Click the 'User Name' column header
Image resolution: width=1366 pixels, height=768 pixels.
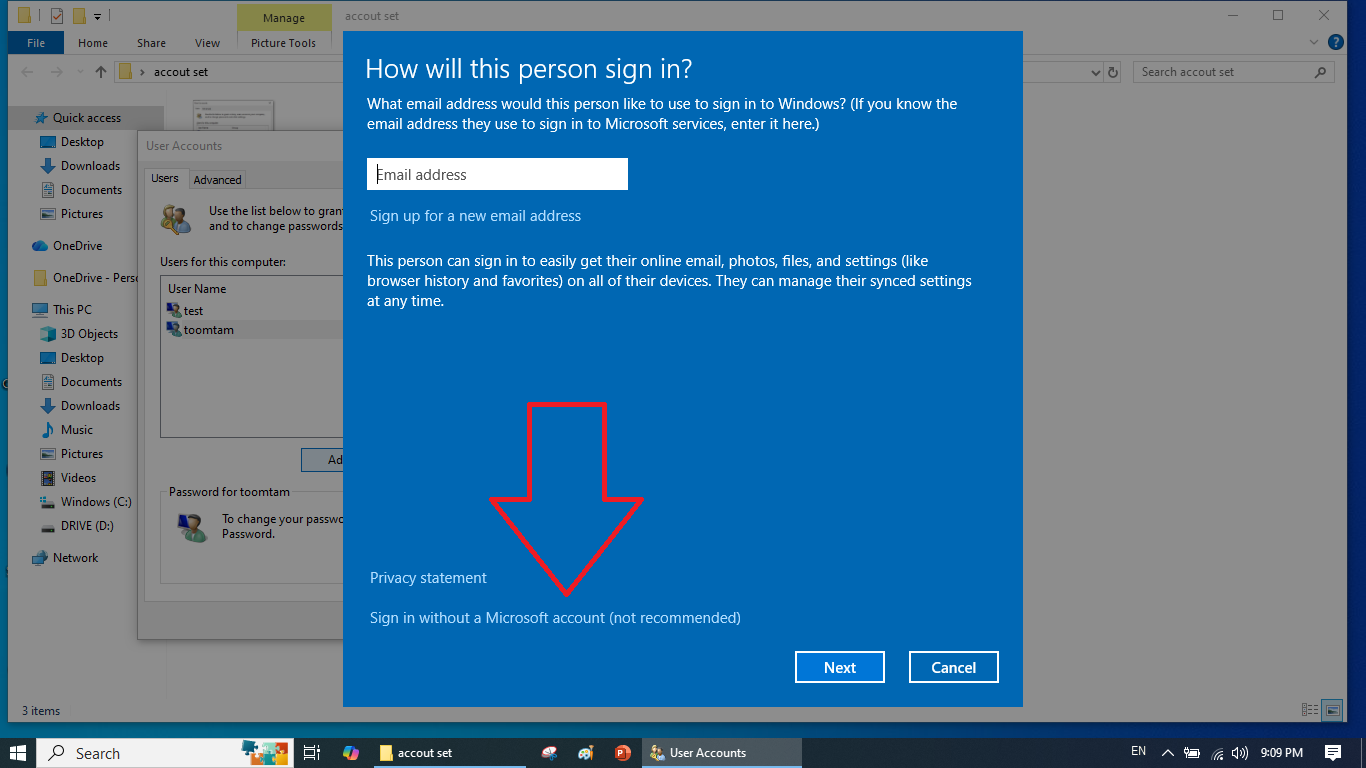click(x=197, y=289)
